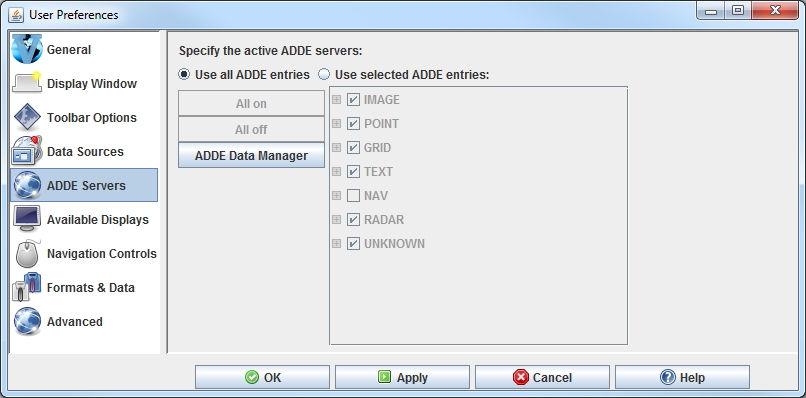Open Toolbar Options preferences
This screenshot has height=398, width=806.
(x=84, y=117)
